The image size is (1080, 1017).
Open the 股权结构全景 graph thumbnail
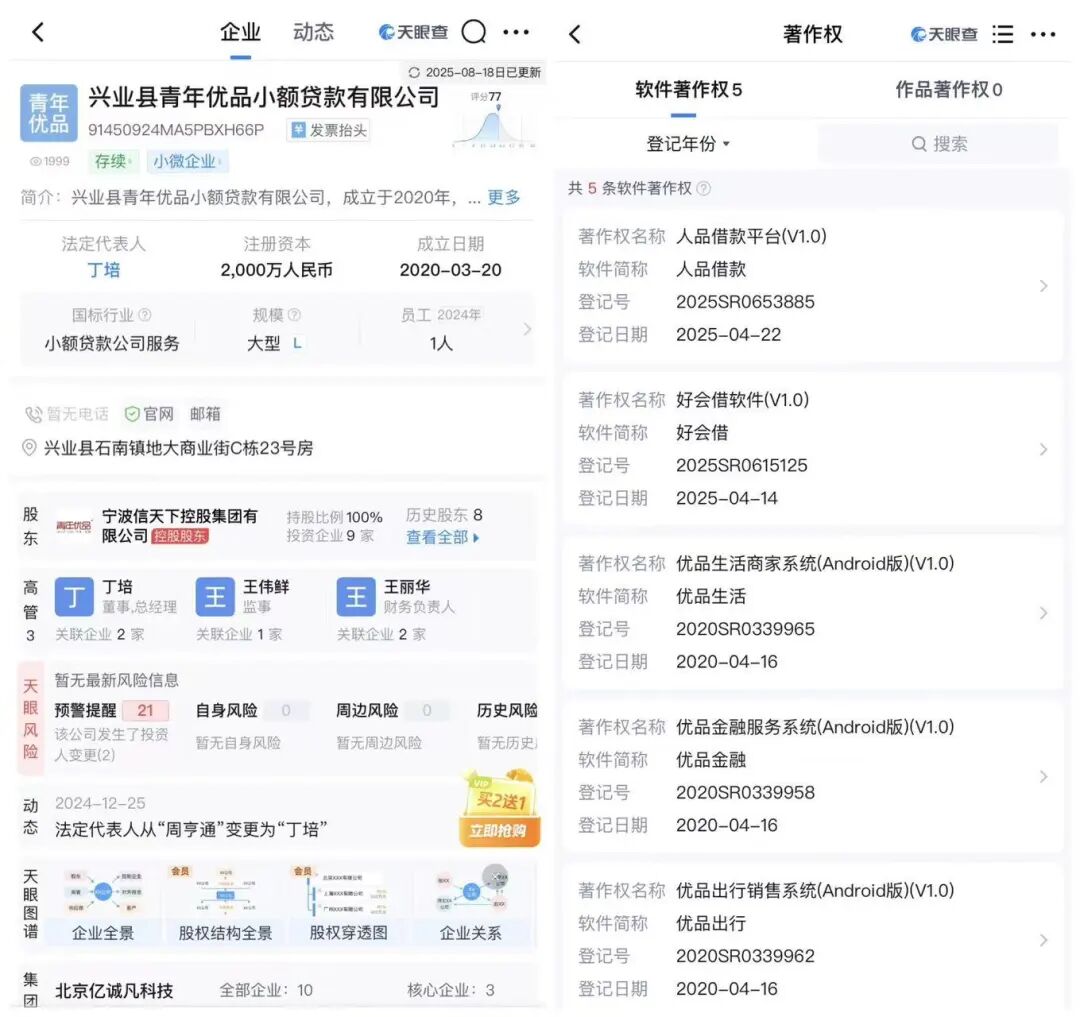click(225, 904)
